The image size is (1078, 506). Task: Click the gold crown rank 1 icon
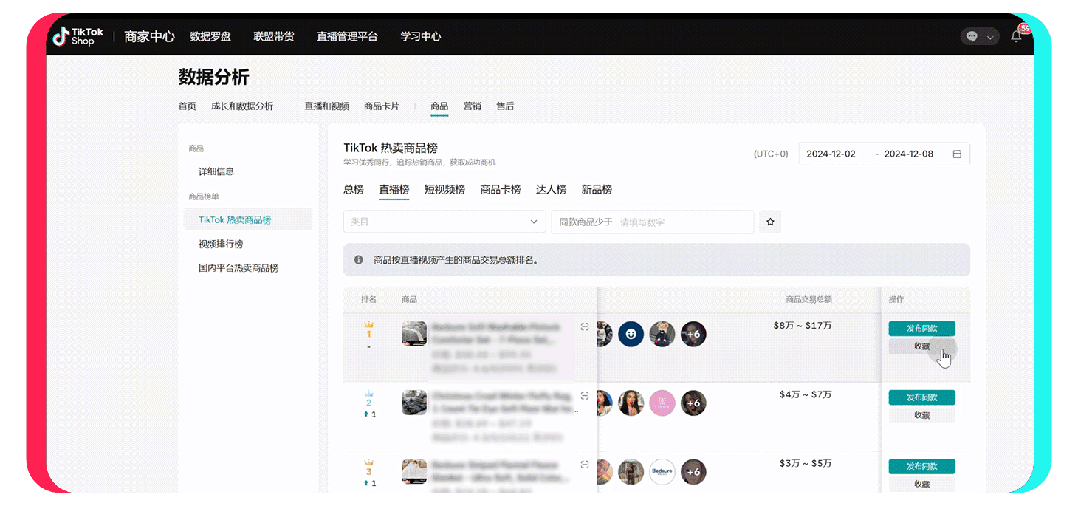[368, 324]
